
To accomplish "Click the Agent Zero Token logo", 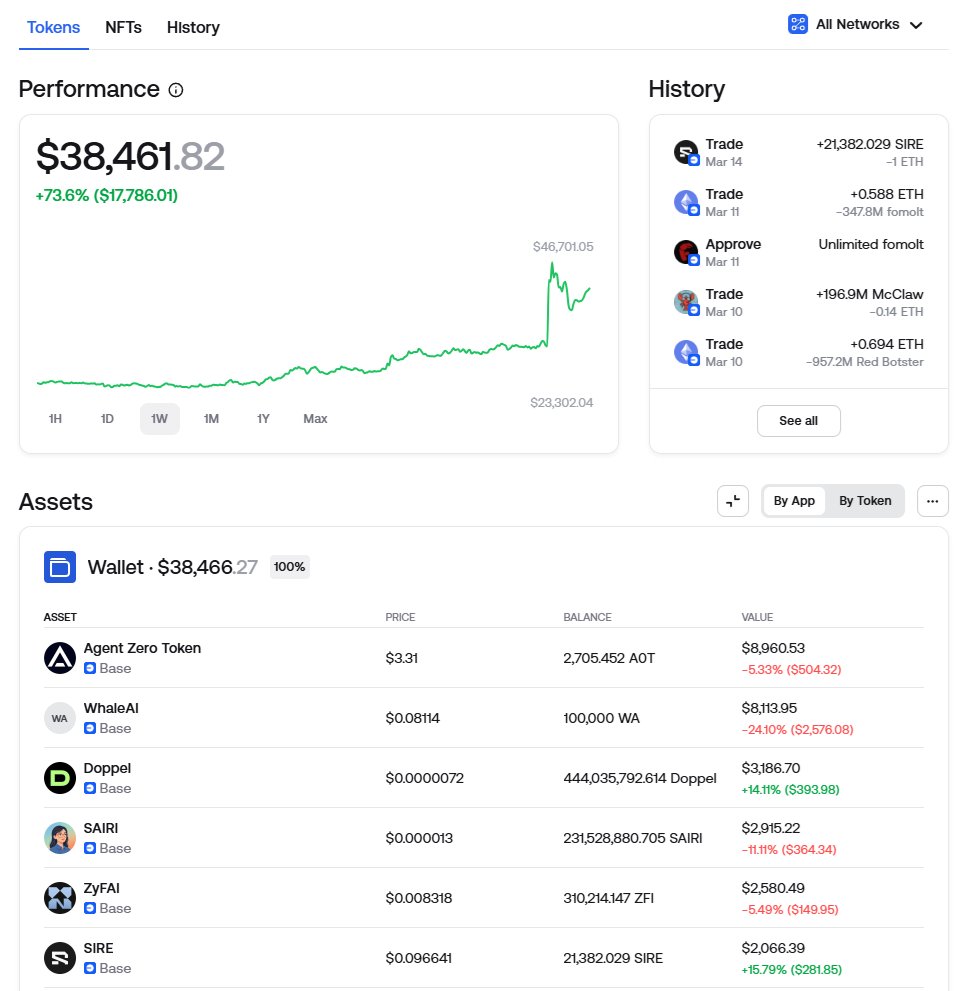I will (x=60, y=658).
